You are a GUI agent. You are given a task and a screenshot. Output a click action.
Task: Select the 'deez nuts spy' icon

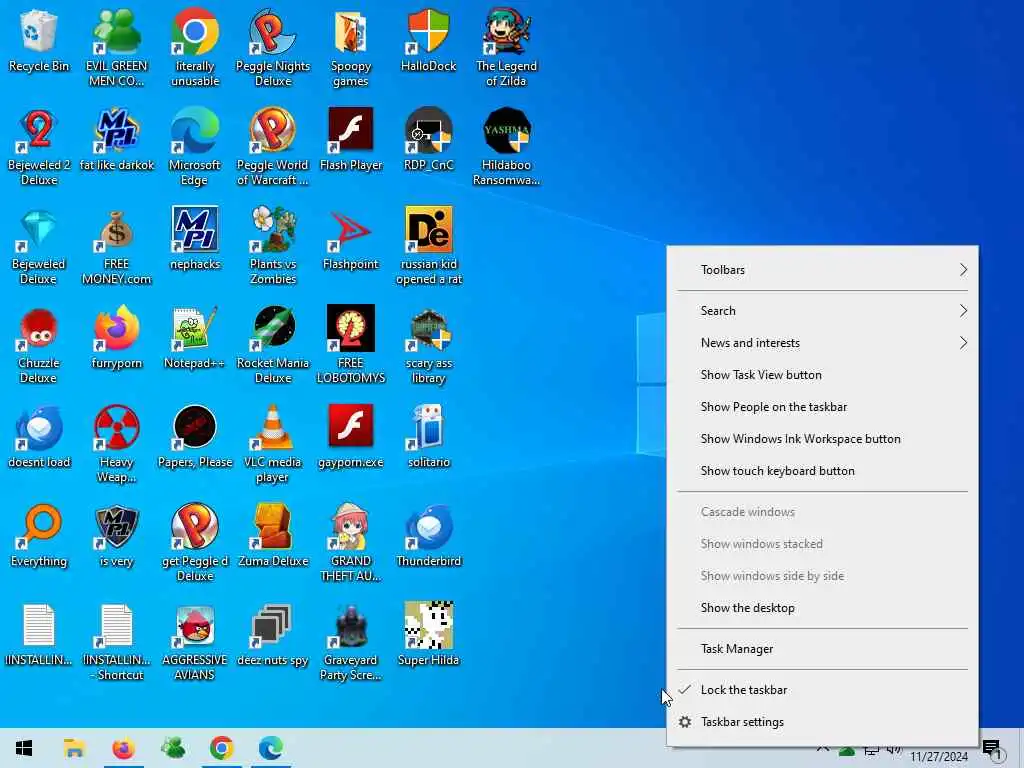272,635
